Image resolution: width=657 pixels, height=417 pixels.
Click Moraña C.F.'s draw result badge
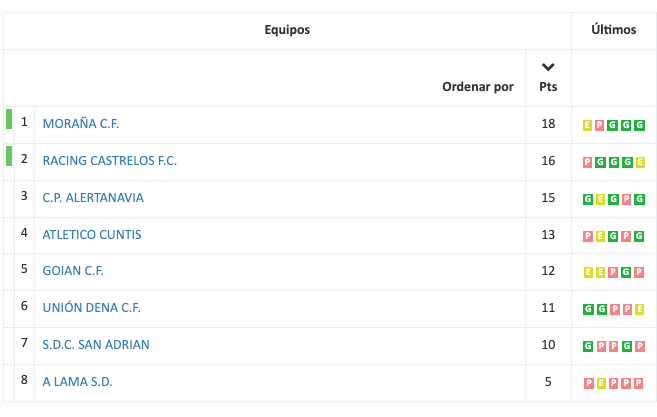click(x=587, y=125)
